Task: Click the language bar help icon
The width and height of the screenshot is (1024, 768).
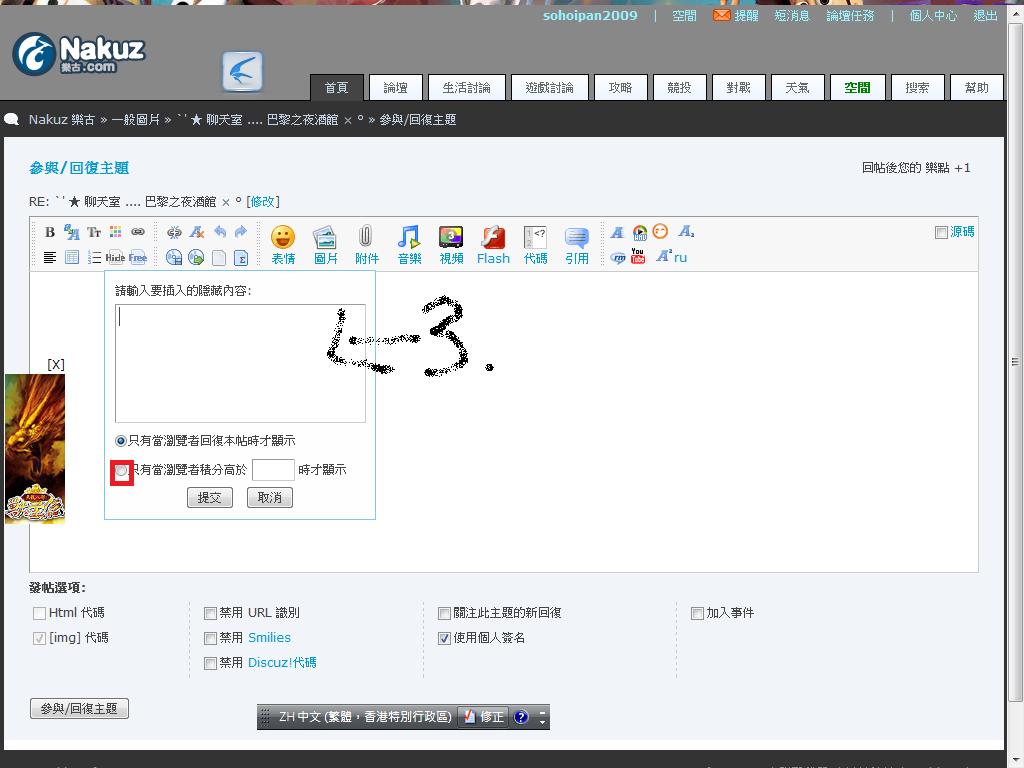Action: click(x=520, y=717)
